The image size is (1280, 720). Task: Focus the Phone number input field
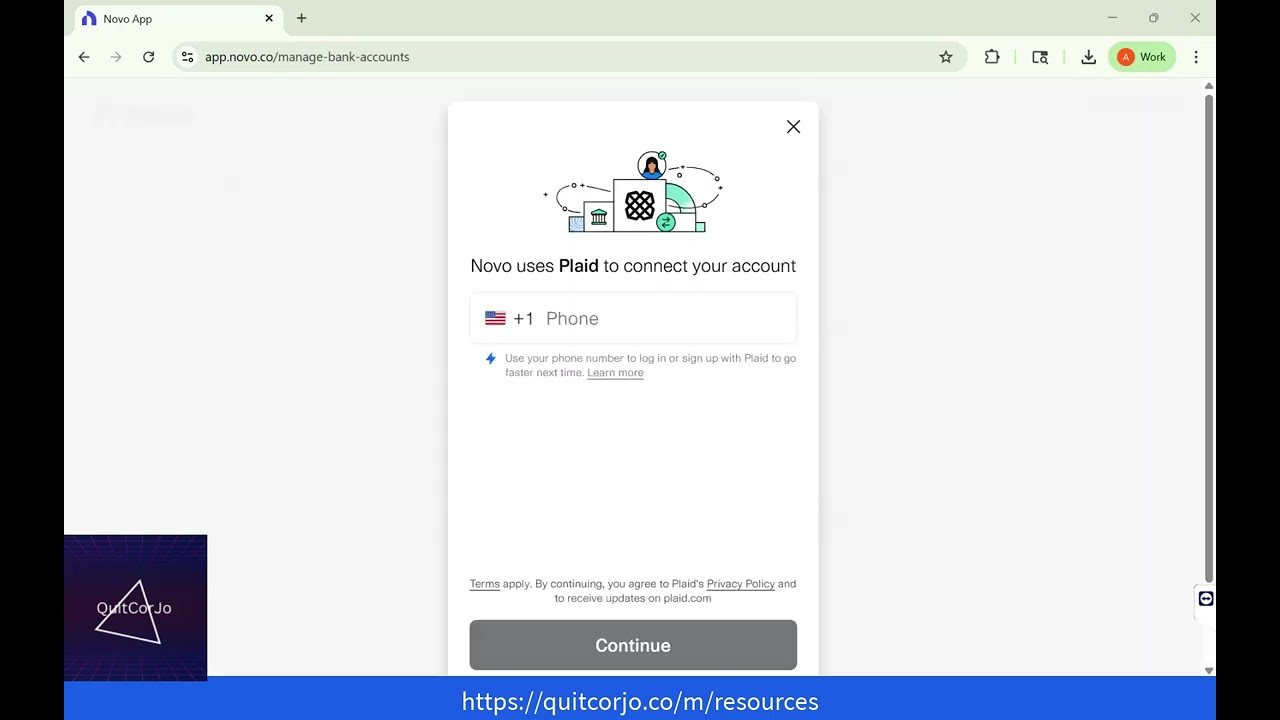point(633,318)
